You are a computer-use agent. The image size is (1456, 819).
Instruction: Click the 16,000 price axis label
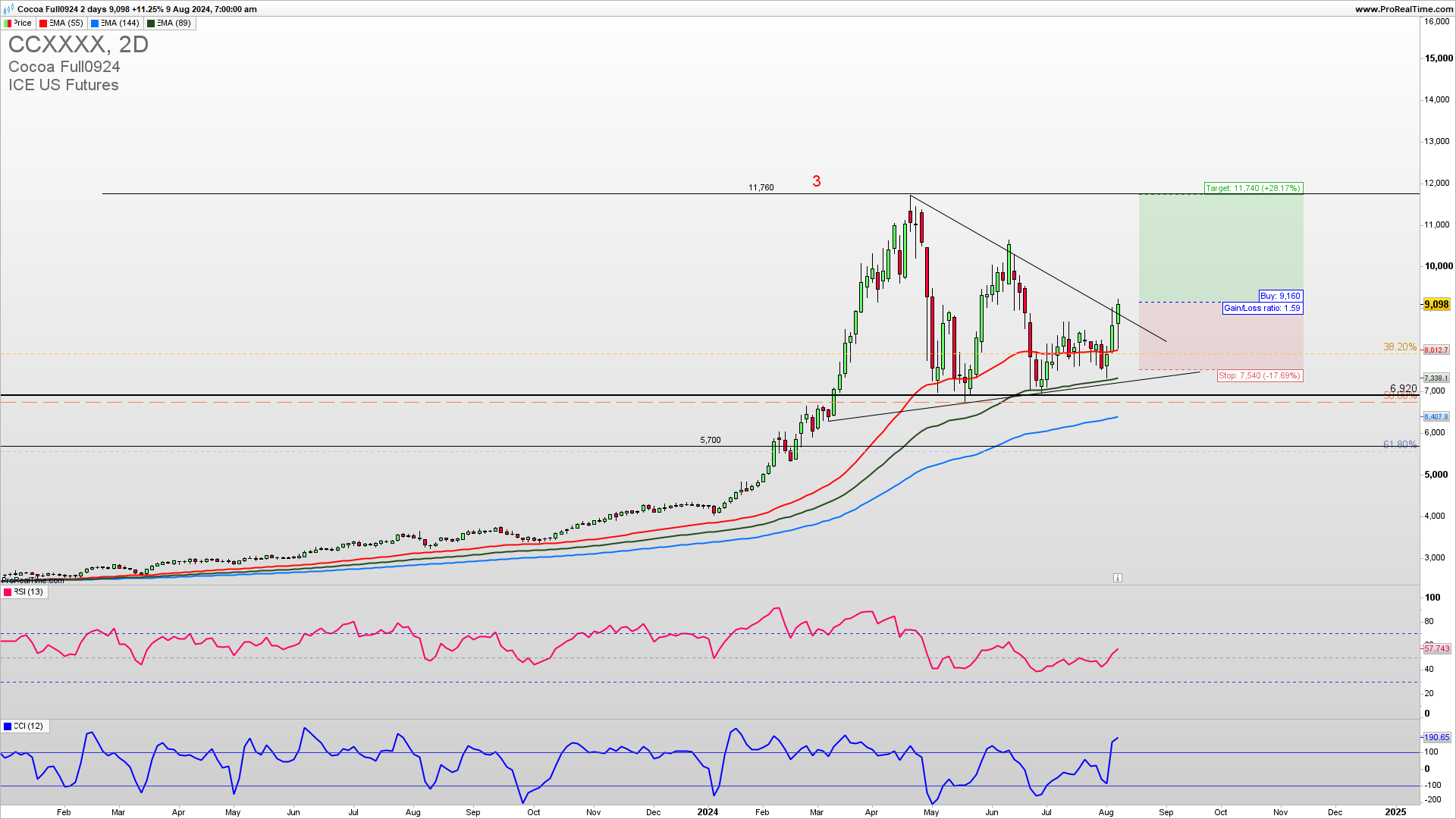click(x=1437, y=21)
